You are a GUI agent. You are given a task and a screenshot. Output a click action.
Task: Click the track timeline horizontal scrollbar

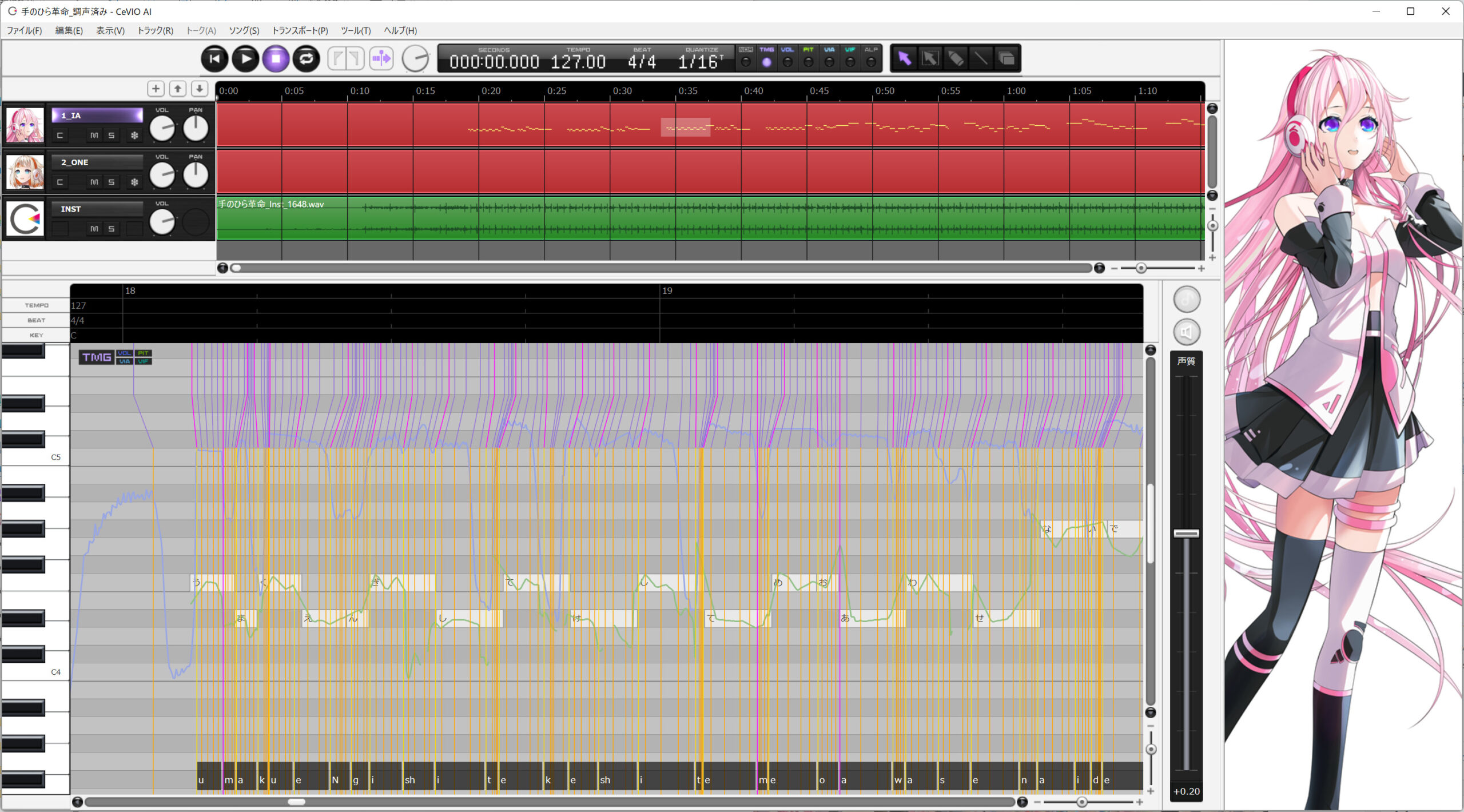click(x=661, y=268)
